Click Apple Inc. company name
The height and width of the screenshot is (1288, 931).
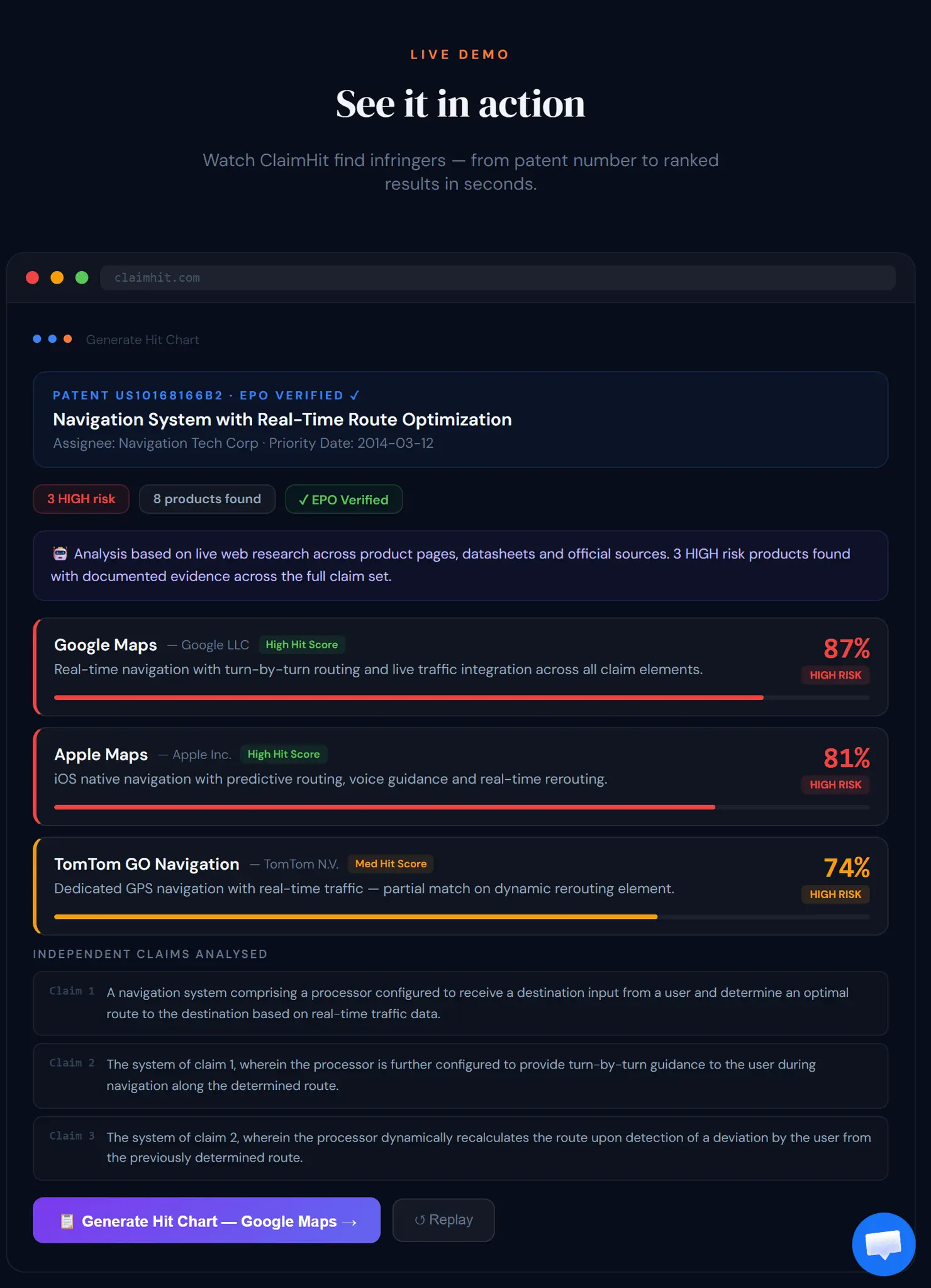click(202, 754)
